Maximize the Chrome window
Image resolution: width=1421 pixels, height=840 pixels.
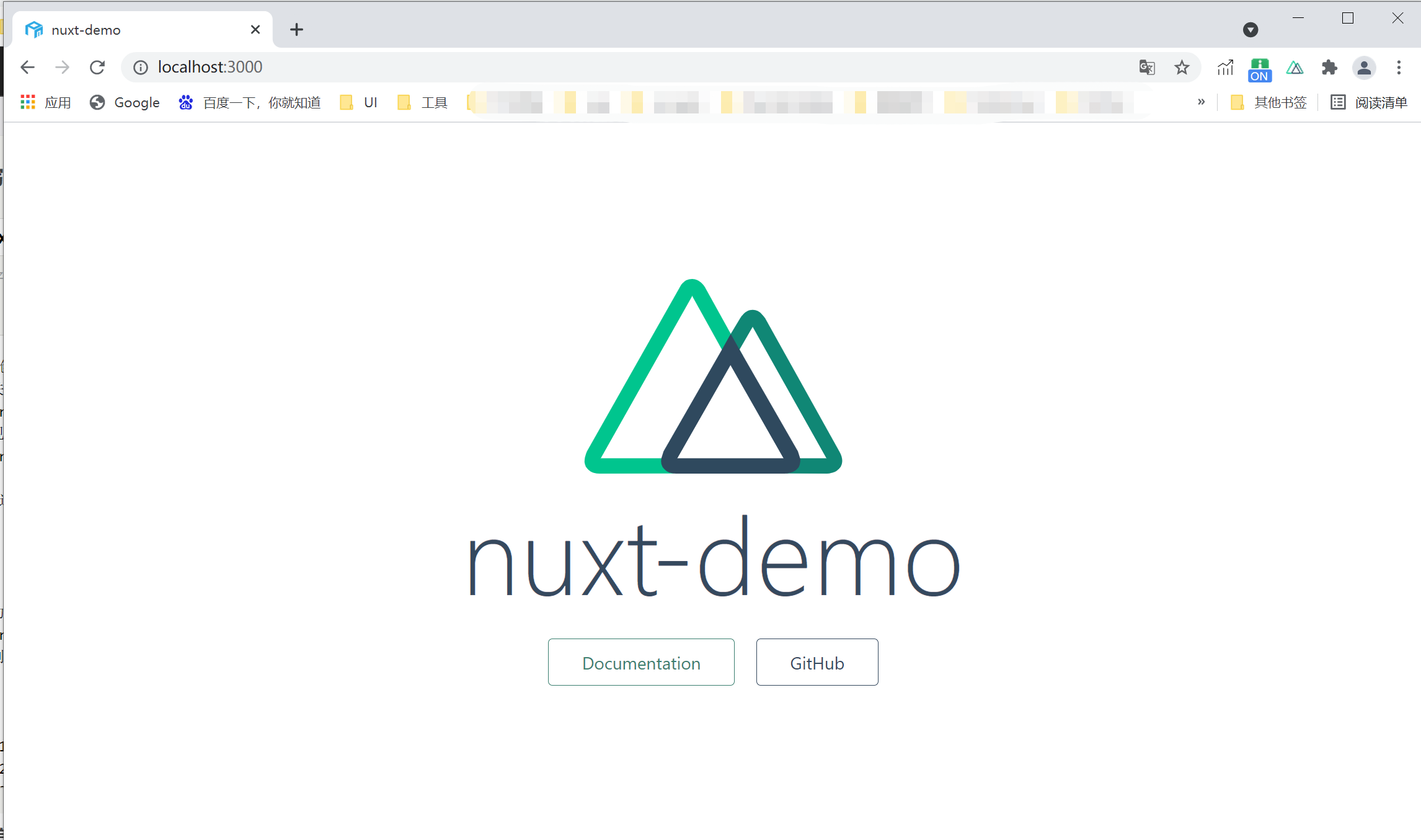(1348, 18)
